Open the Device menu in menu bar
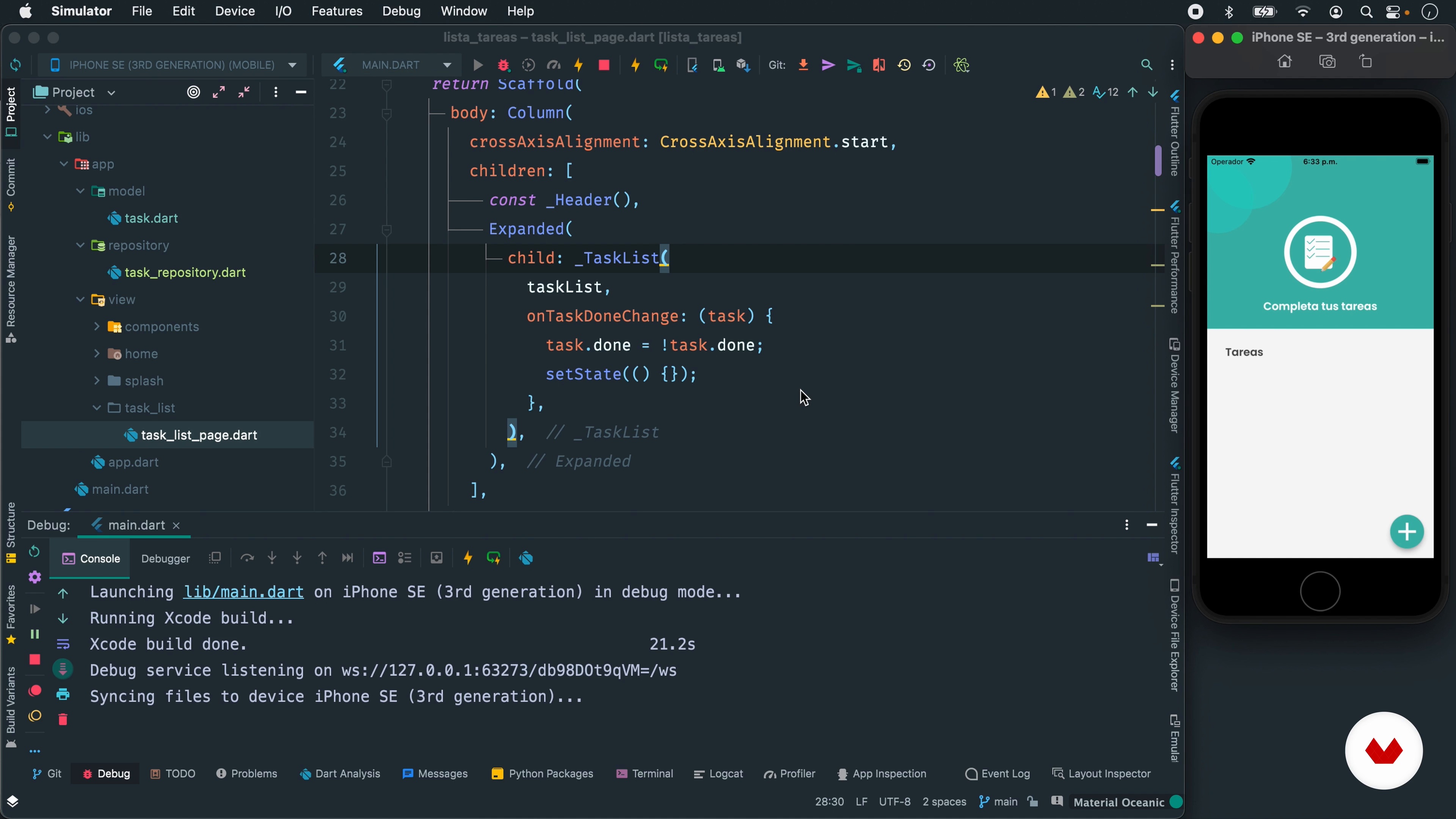The image size is (1456, 819). tap(235, 11)
